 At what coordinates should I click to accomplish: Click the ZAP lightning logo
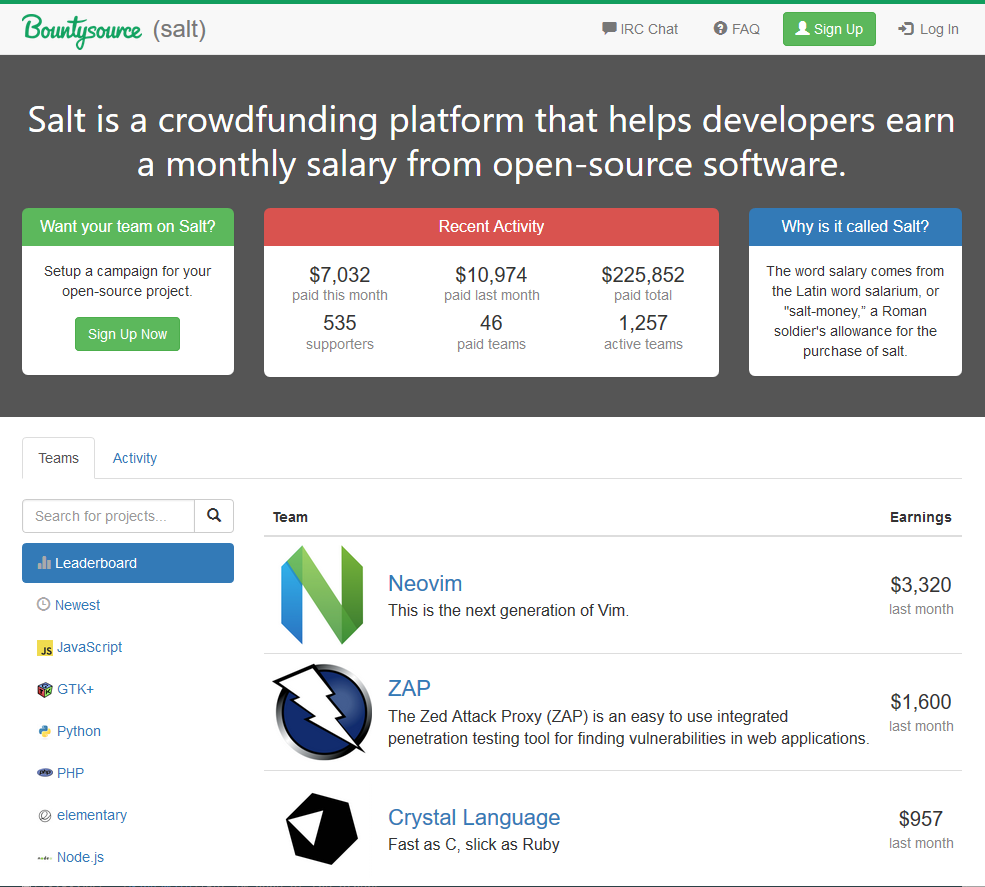(x=322, y=712)
